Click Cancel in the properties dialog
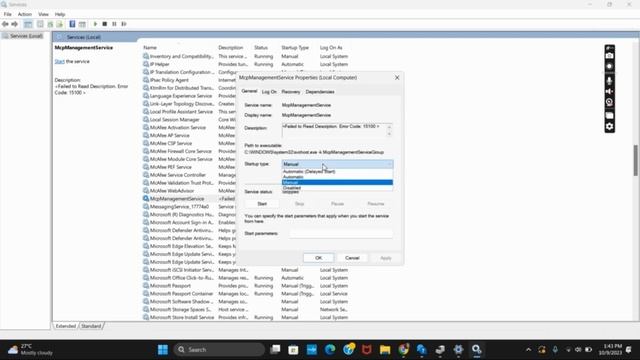The height and width of the screenshot is (360, 640). pos(352,258)
